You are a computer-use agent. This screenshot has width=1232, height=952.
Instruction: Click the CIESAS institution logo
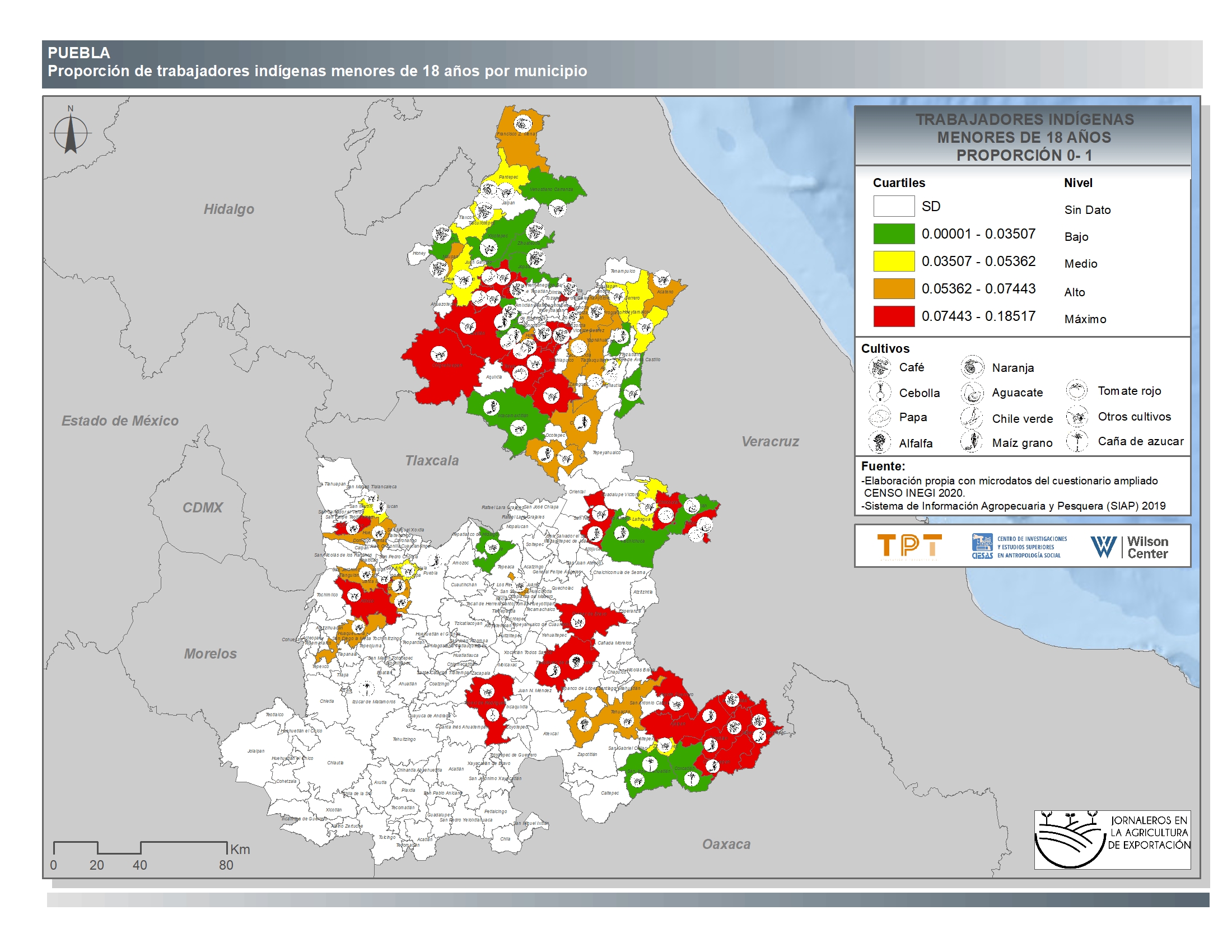coord(1019,547)
